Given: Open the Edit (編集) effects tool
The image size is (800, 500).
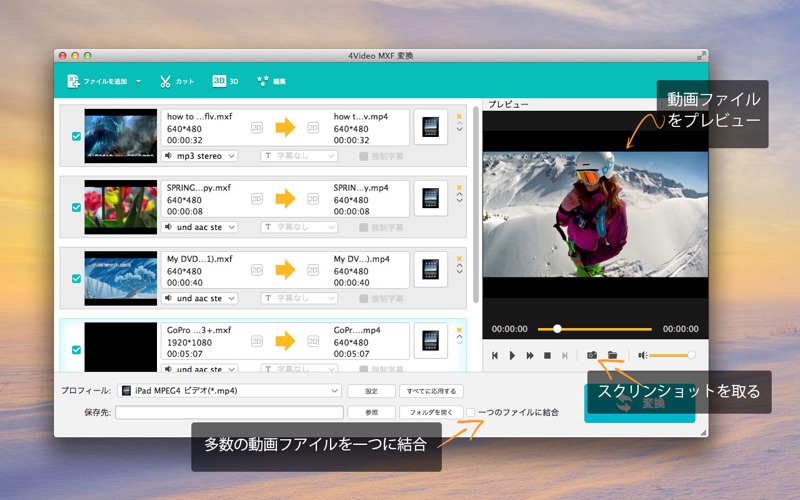Looking at the screenshot, I should tap(271, 81).
